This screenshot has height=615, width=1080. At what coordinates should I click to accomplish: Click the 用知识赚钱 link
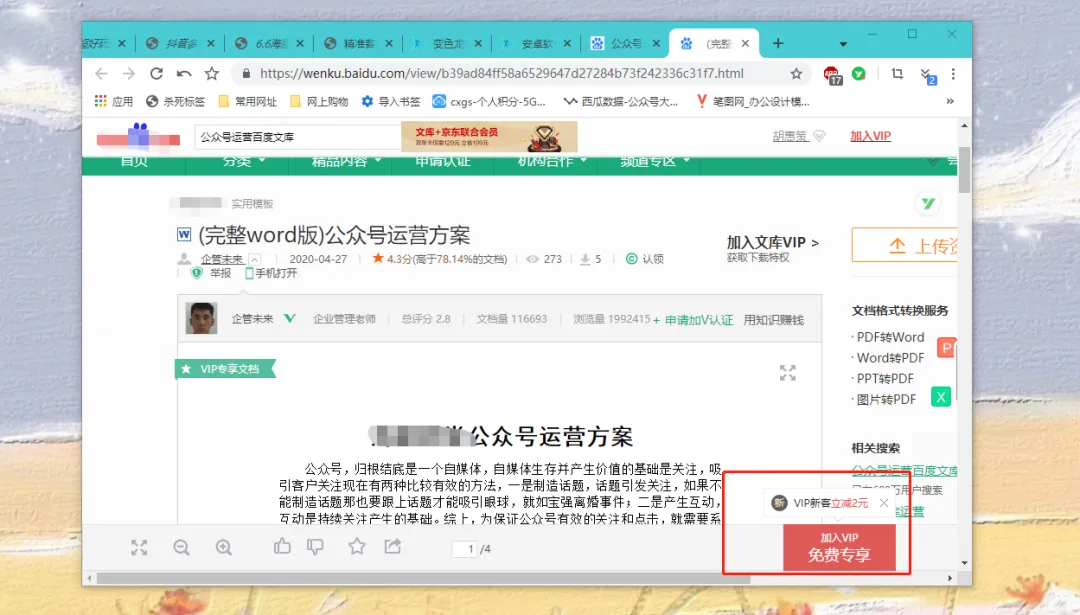click(x=773, y=320)
